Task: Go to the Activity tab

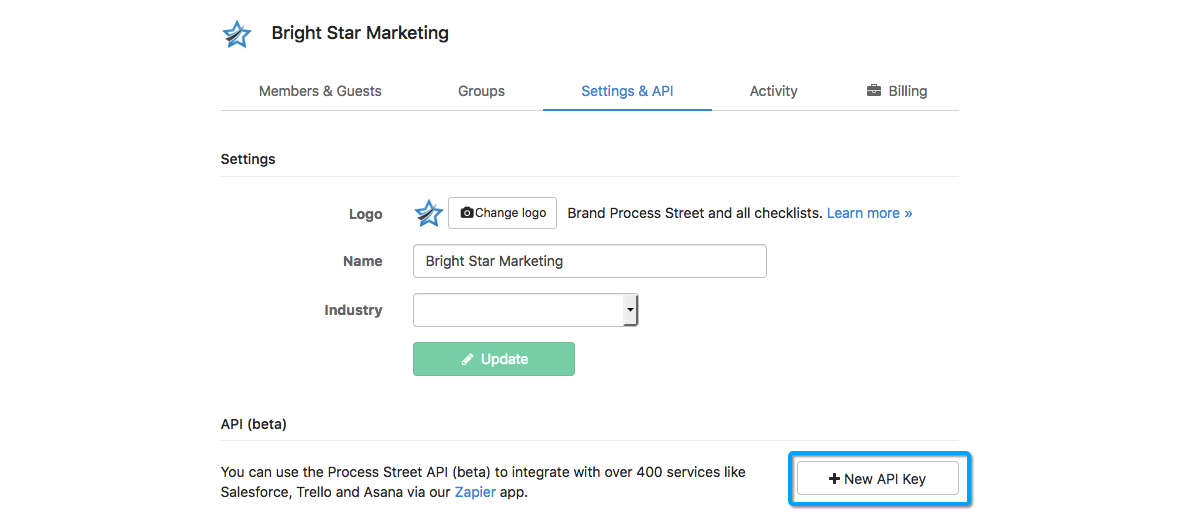Action: pyautogui.click(x=773, y=91)
